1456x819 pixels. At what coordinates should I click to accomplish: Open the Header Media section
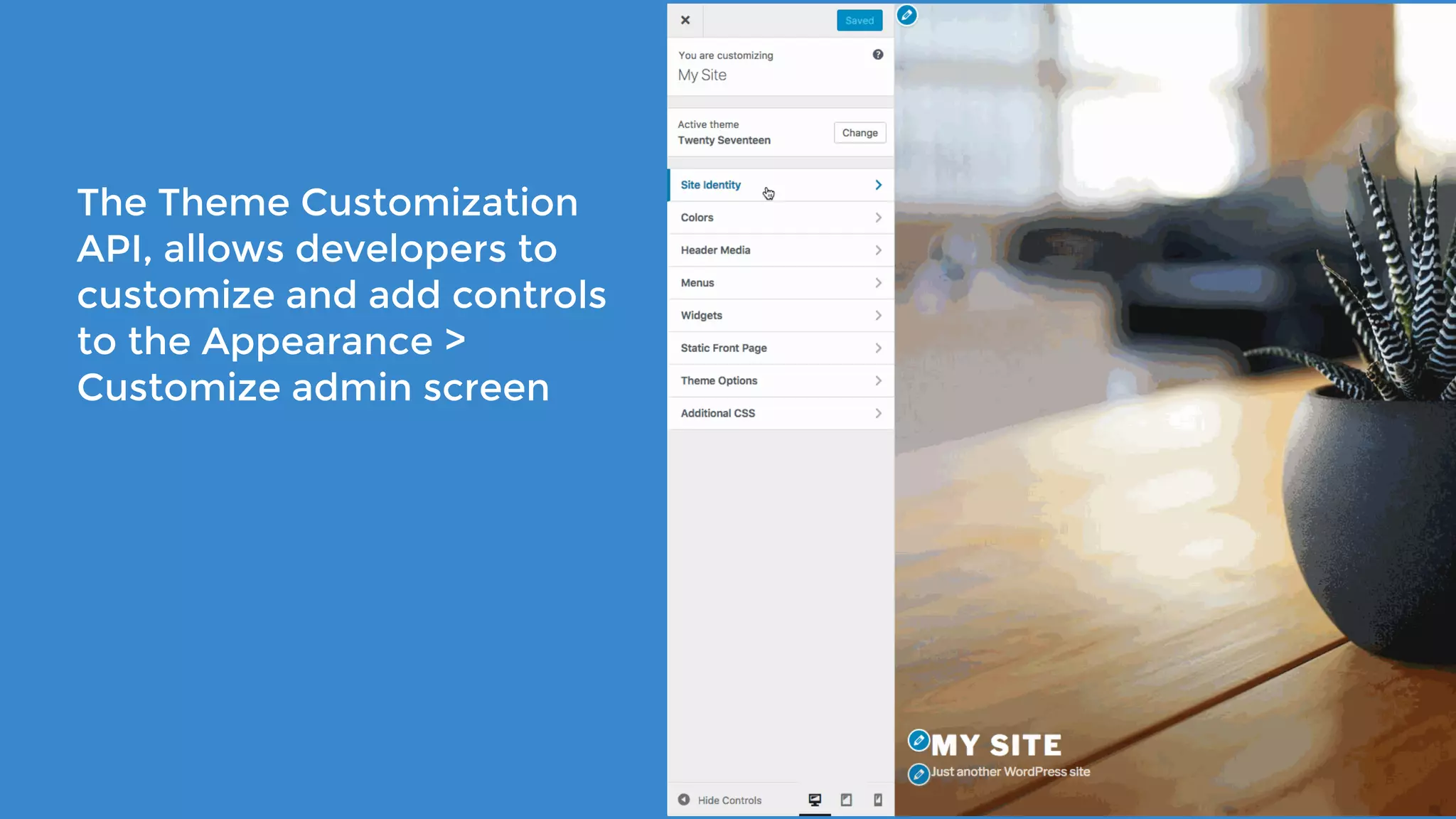coord(715,250)
